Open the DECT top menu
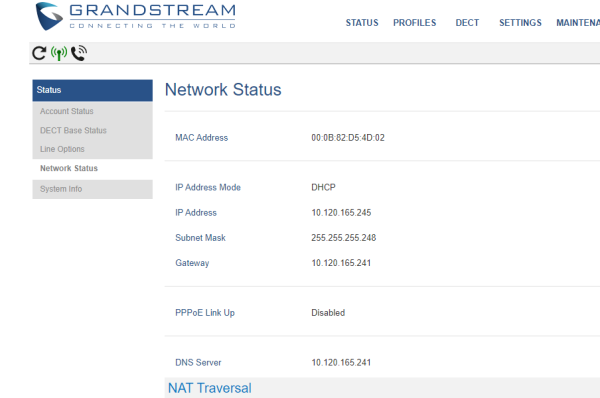The width and height of the screenshot is (600, 398). click(467, 23)
